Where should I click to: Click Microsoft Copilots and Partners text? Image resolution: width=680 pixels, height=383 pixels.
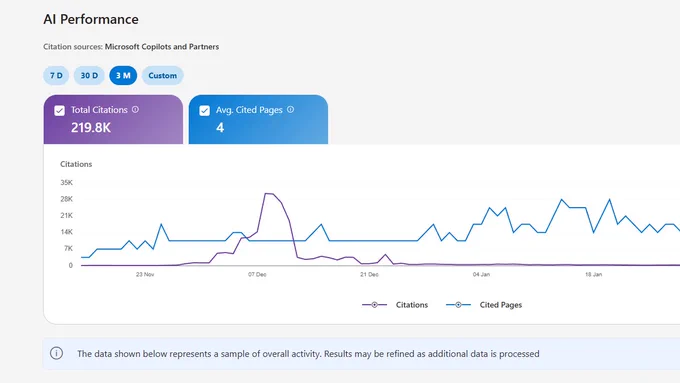pyautogui.click(x=162, y=46)
